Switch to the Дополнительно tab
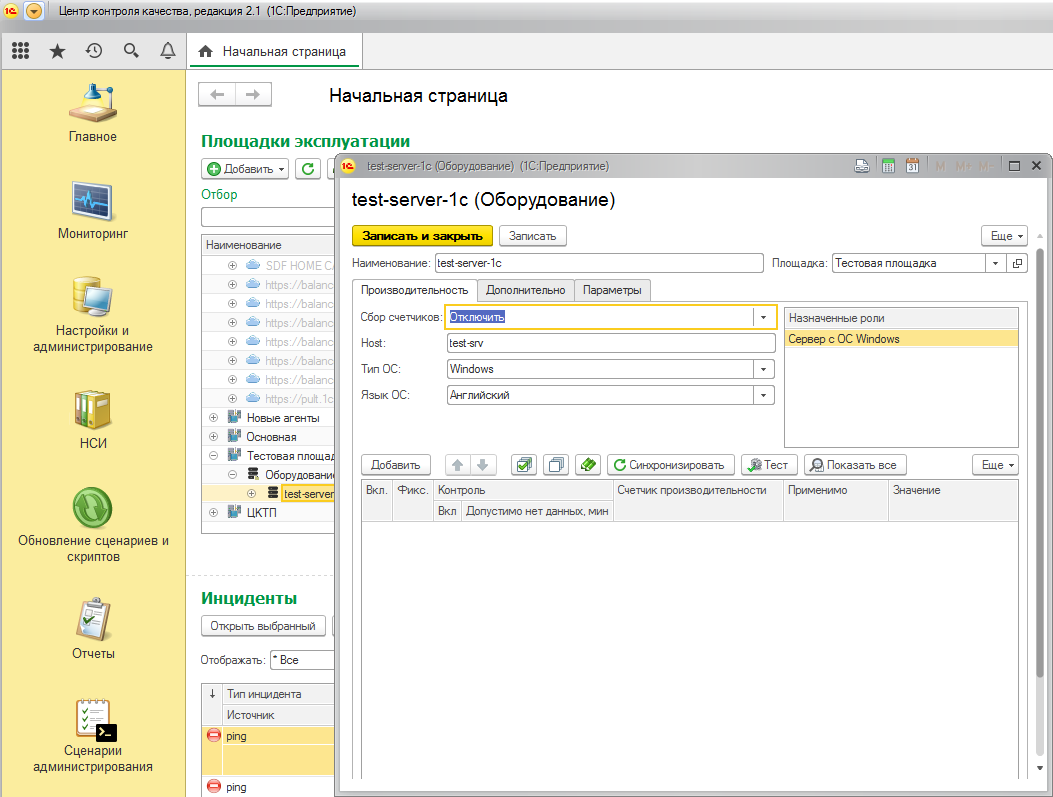Image resolution: width=1053 pixels, height=797 pixels. [525, 290]
